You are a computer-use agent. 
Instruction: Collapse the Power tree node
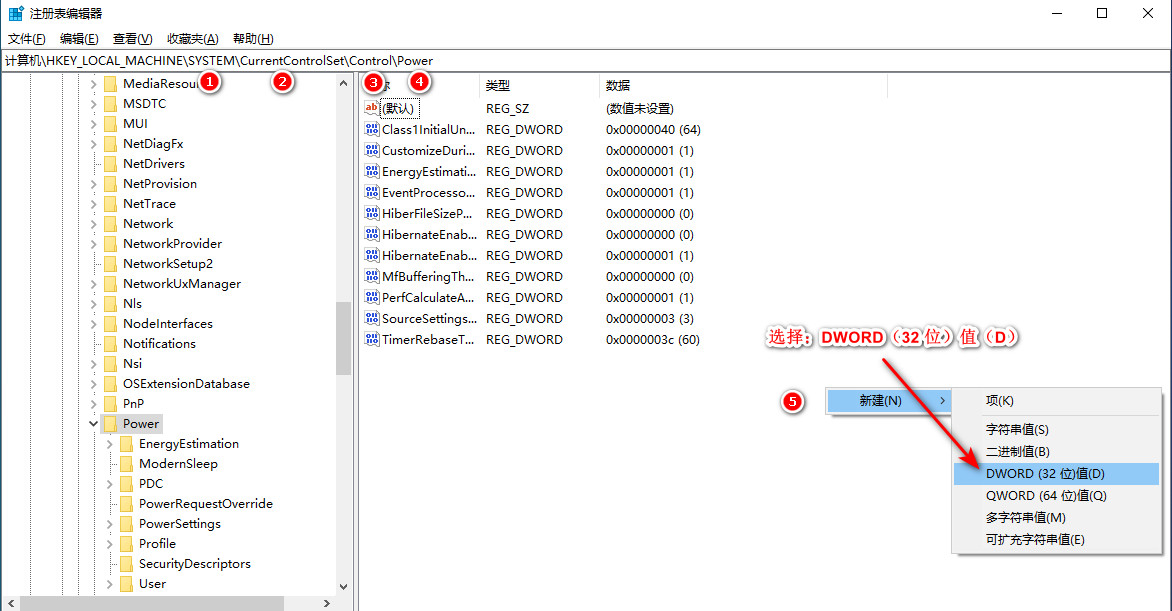click(x=93, y=424)
